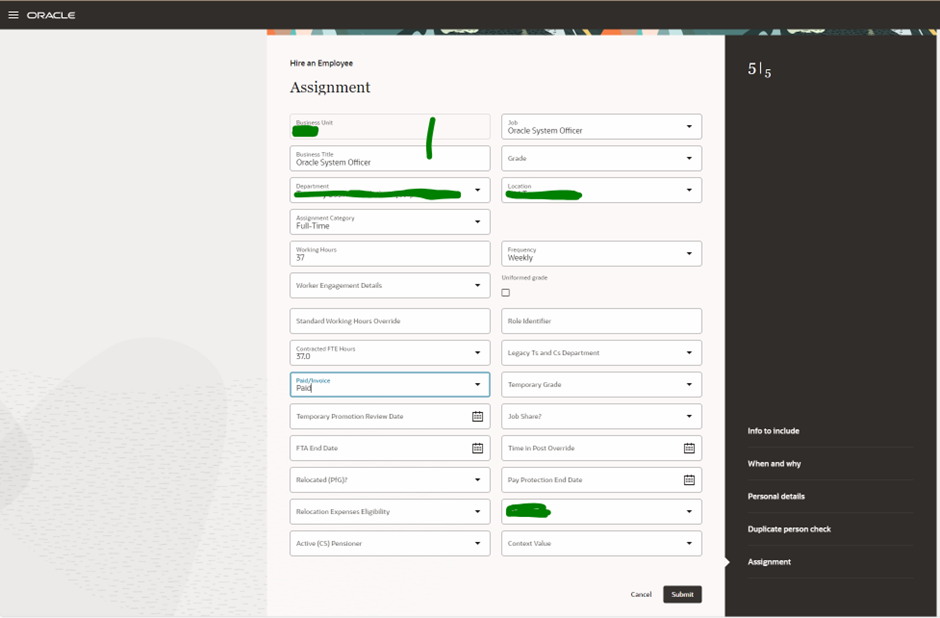The image size is (940, 618).
Task: Select the When and why step
Action: pyautogui.click(x=772, y=463)
